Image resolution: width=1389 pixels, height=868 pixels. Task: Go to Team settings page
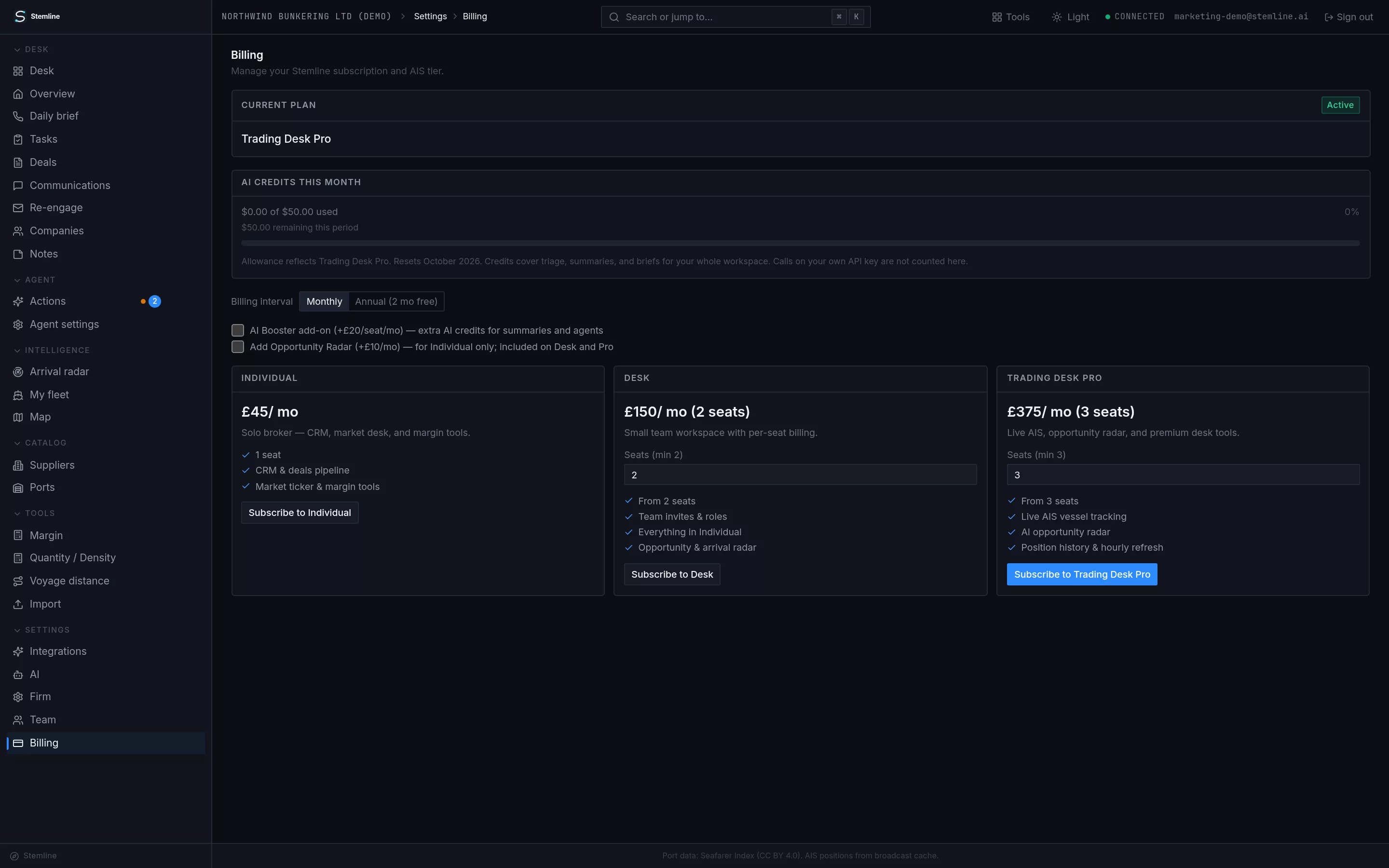pyautogui.click(x=106, y=720)
